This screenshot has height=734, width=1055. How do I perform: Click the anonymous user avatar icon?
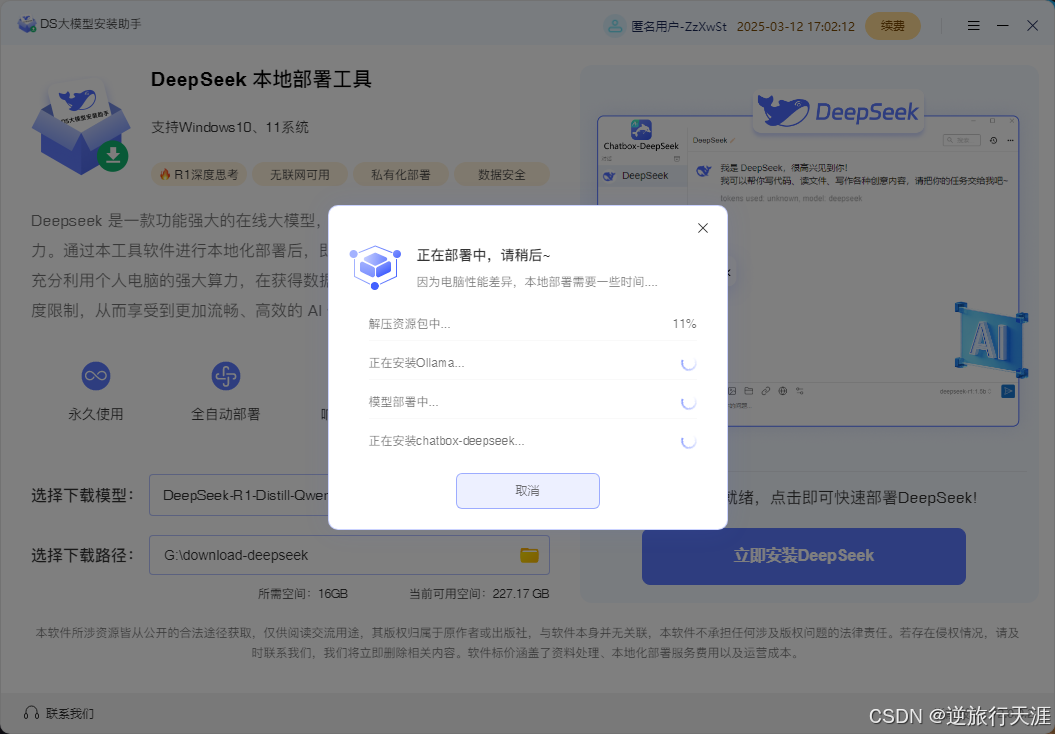614,26
